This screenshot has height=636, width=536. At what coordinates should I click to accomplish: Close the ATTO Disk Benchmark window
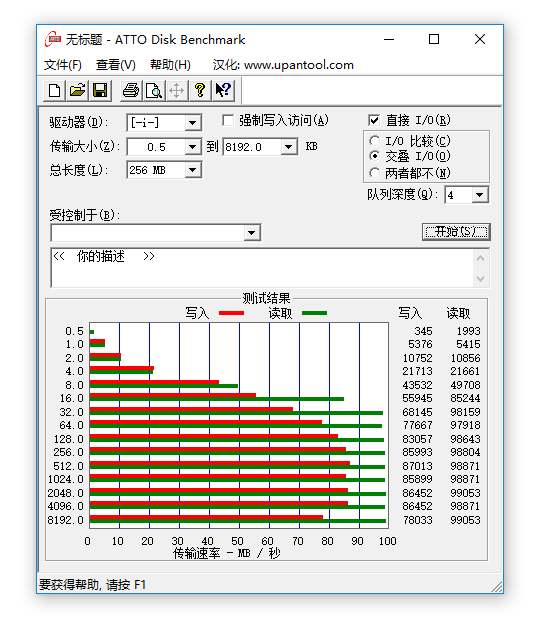point(480,39)
